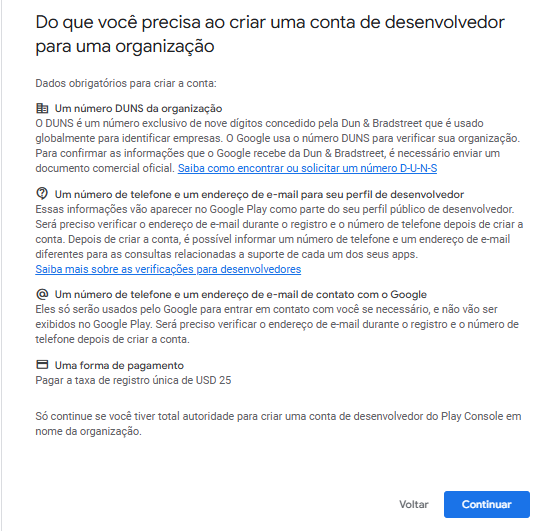
Task: Select the heading ending 'contato com o Google'
Action: tap(240, 295)
